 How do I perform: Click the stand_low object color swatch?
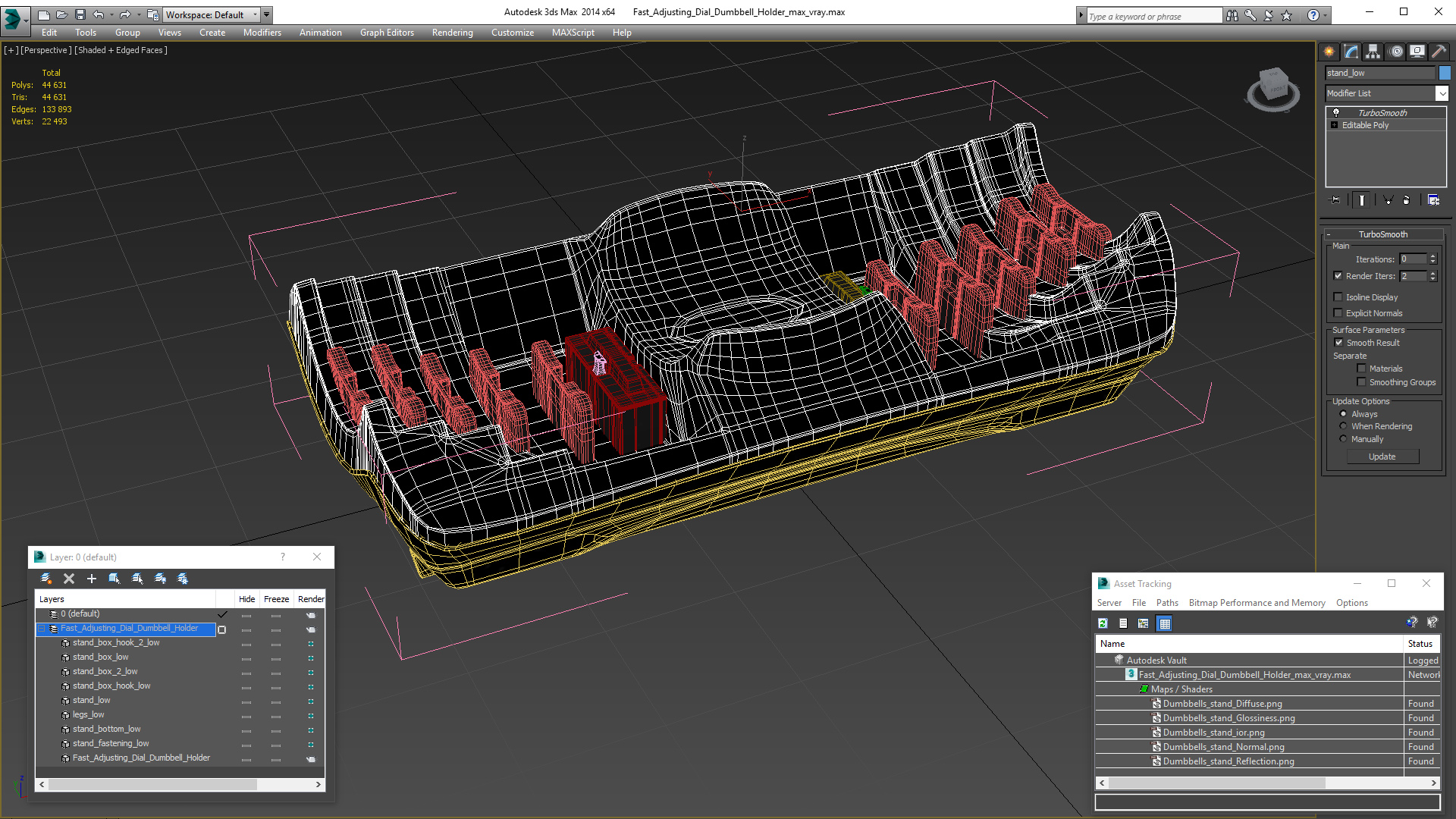tap(1445, 73)
